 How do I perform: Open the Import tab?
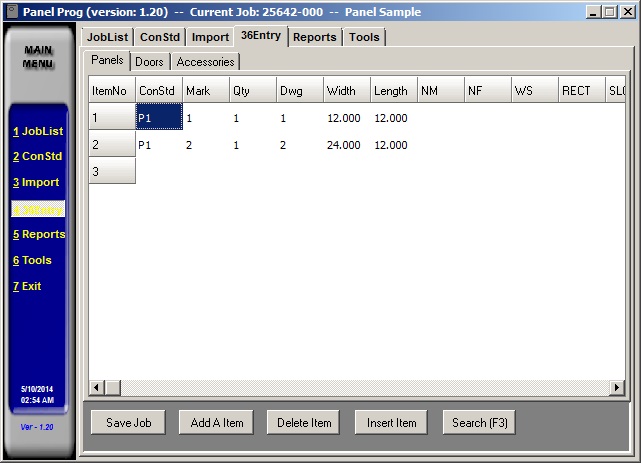point(210,37)
